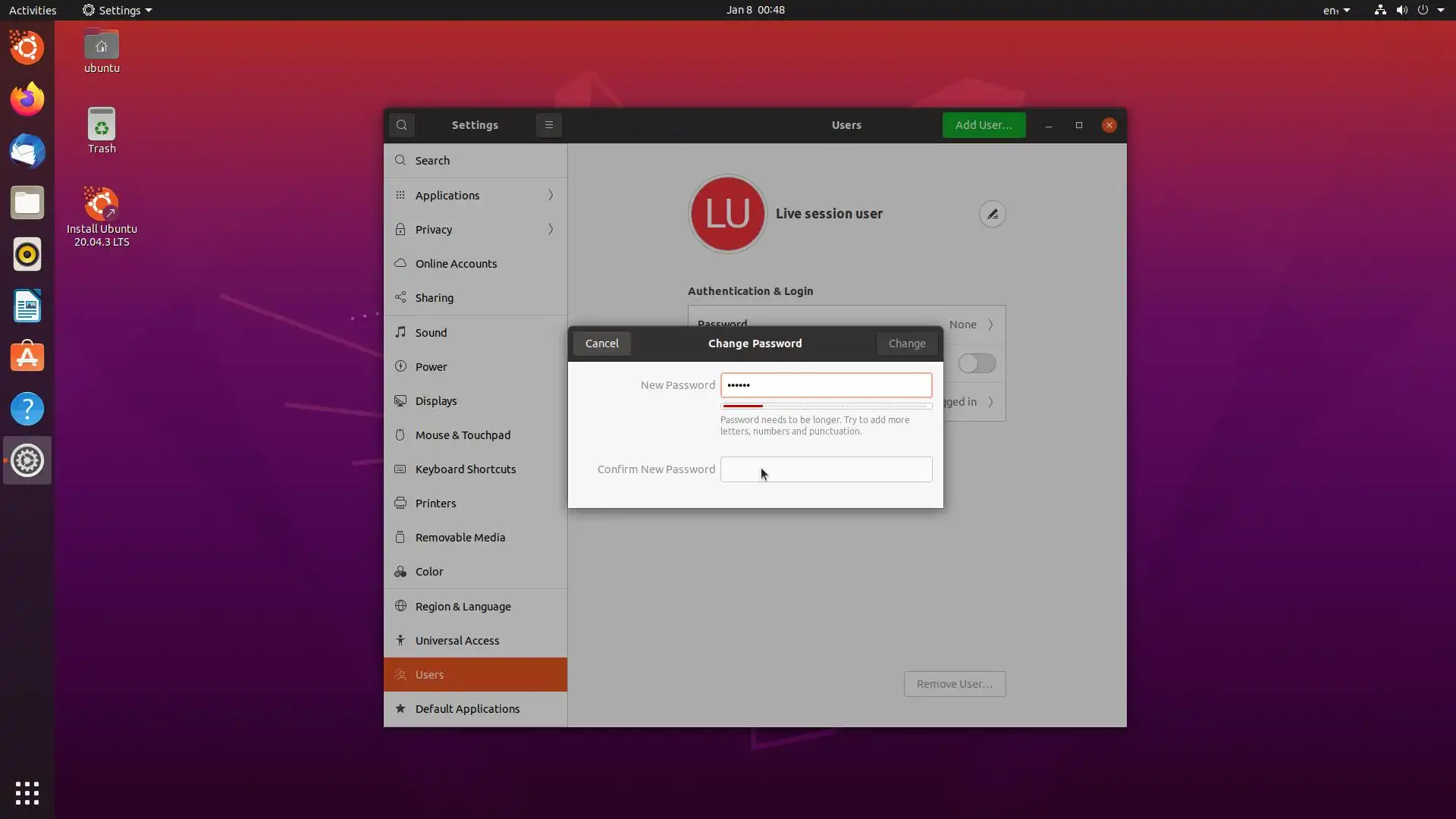
Task: Expand Privacy settings chevron
Action: click(551, 229)
